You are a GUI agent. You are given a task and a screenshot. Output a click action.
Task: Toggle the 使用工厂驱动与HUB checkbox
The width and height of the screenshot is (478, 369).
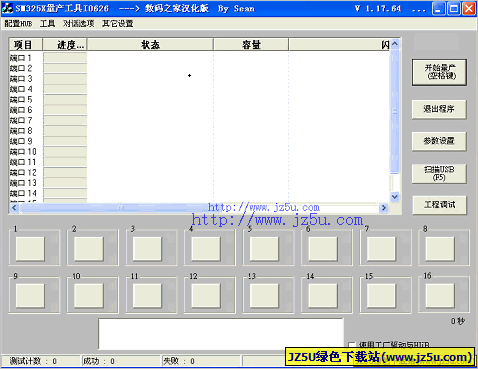(352, 345)
